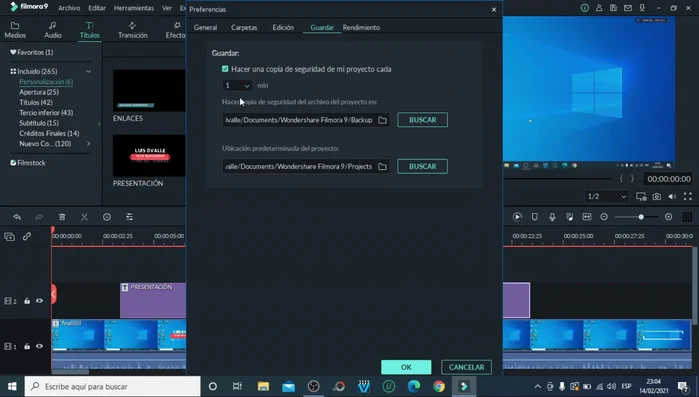Open the 1/2 preview quality dropdown
This screenshot has height=397, width=699.
pyautogui.click(x=606, y=196)
